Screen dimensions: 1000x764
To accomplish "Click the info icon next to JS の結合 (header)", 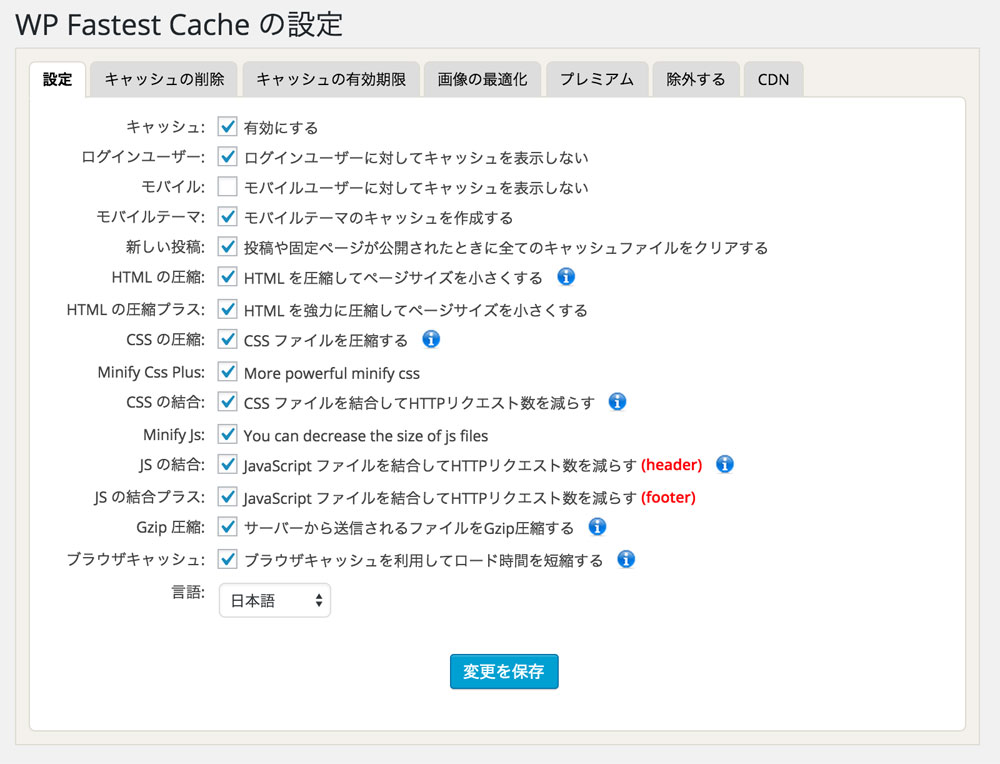I will (724, 464).
